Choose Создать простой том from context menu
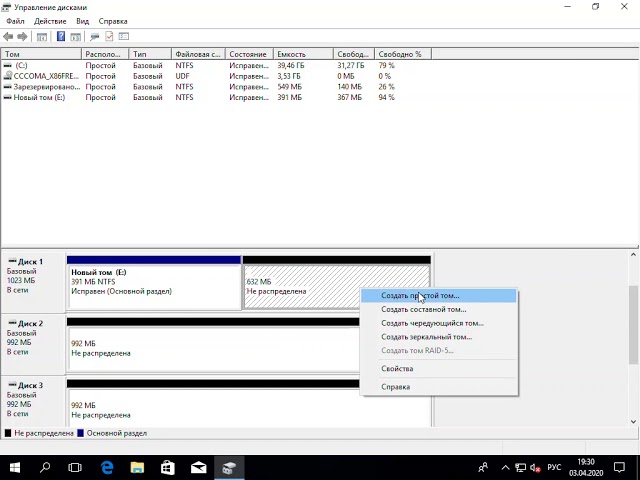 click(420, 296)
